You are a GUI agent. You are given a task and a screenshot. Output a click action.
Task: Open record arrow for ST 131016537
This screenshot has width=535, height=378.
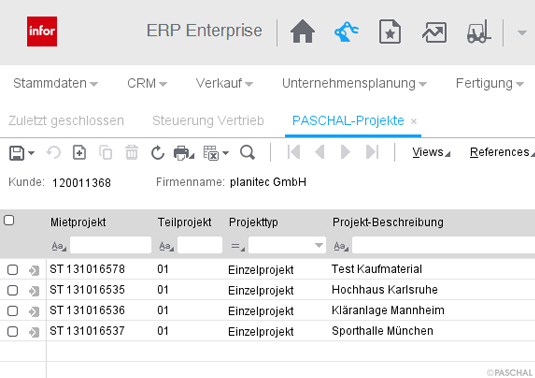(x=34, y=332)
